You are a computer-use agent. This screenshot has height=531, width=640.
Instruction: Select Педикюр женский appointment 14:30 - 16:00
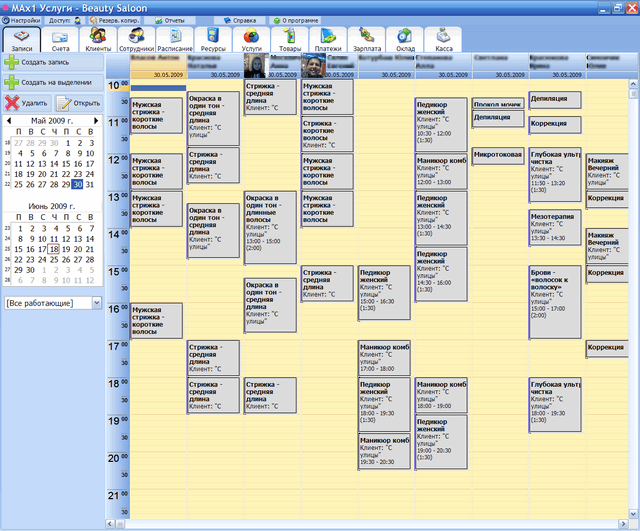[x=441, y=274]
